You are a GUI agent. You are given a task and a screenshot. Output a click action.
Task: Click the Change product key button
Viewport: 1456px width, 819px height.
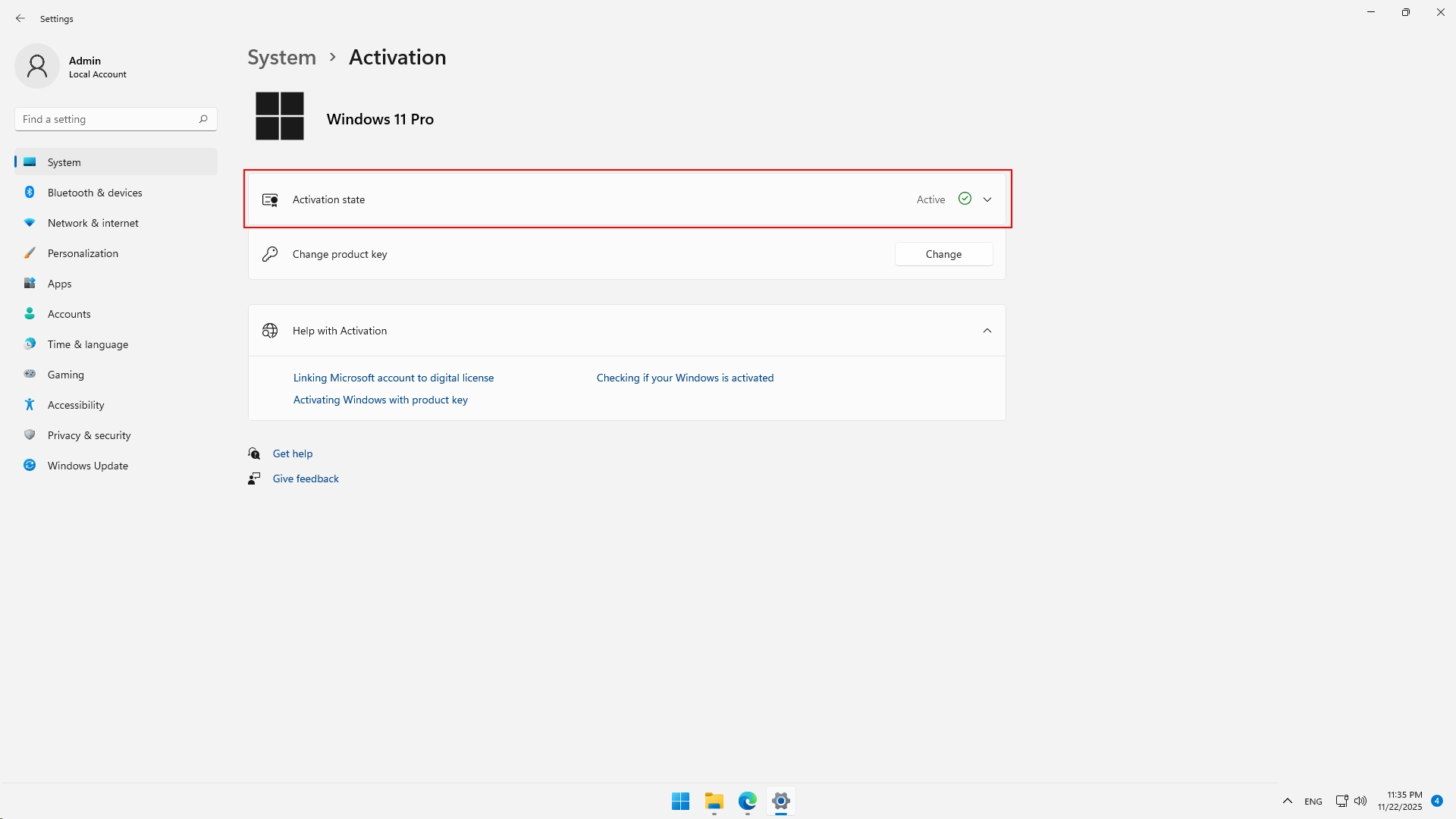(x=943, y=254)
